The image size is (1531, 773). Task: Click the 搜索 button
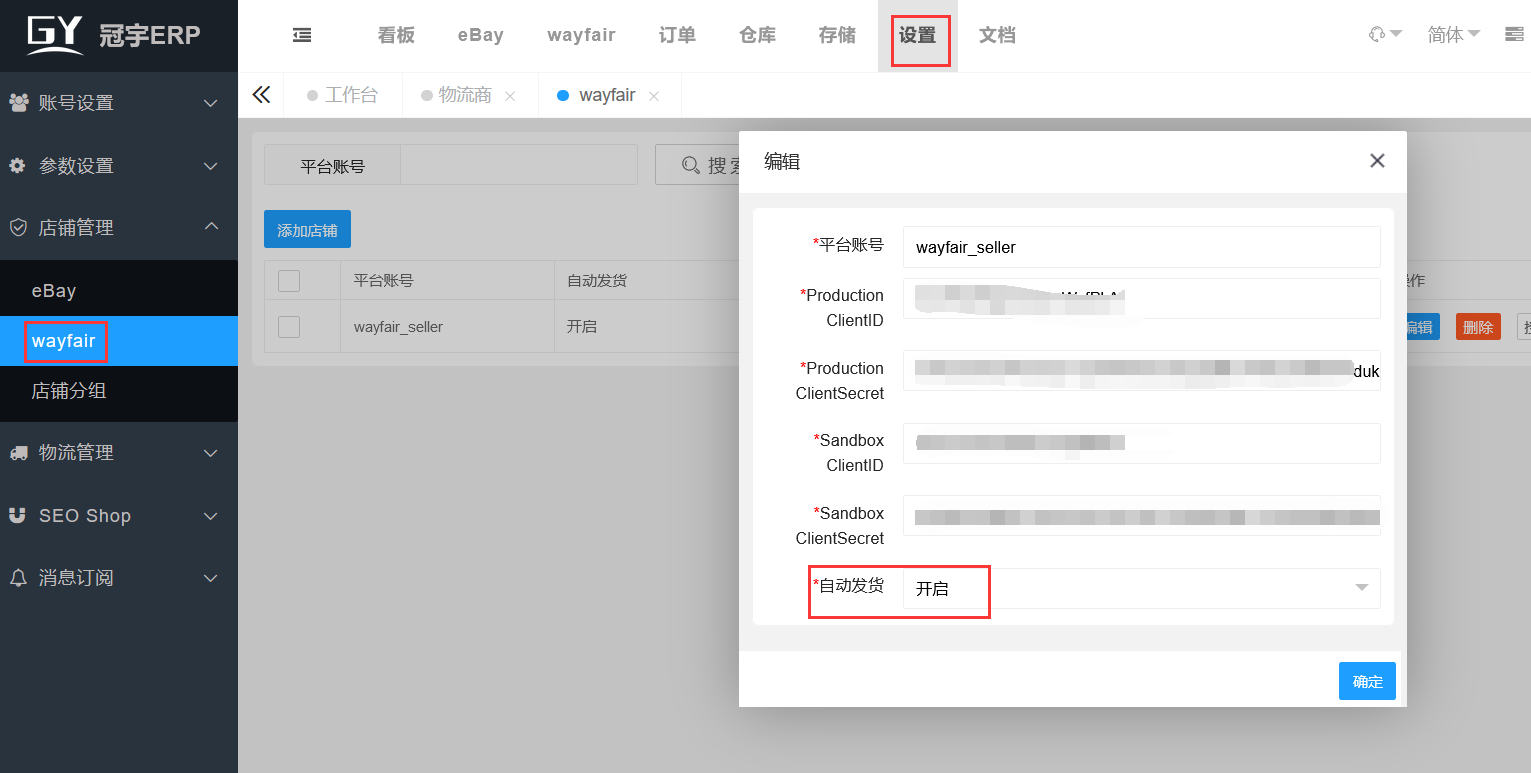pyautogui.click(x=697, y=165)
